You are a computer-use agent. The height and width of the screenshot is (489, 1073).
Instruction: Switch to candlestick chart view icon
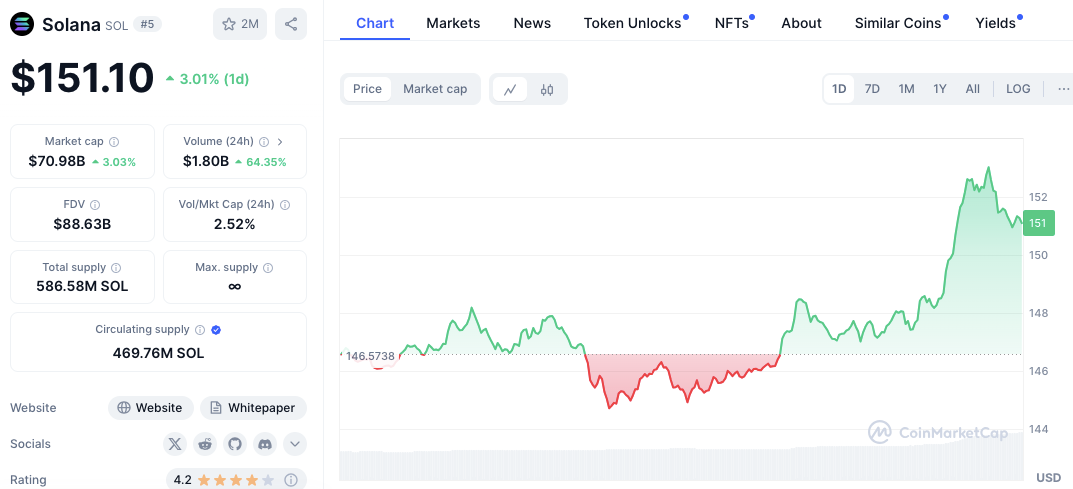click(547, 89)
